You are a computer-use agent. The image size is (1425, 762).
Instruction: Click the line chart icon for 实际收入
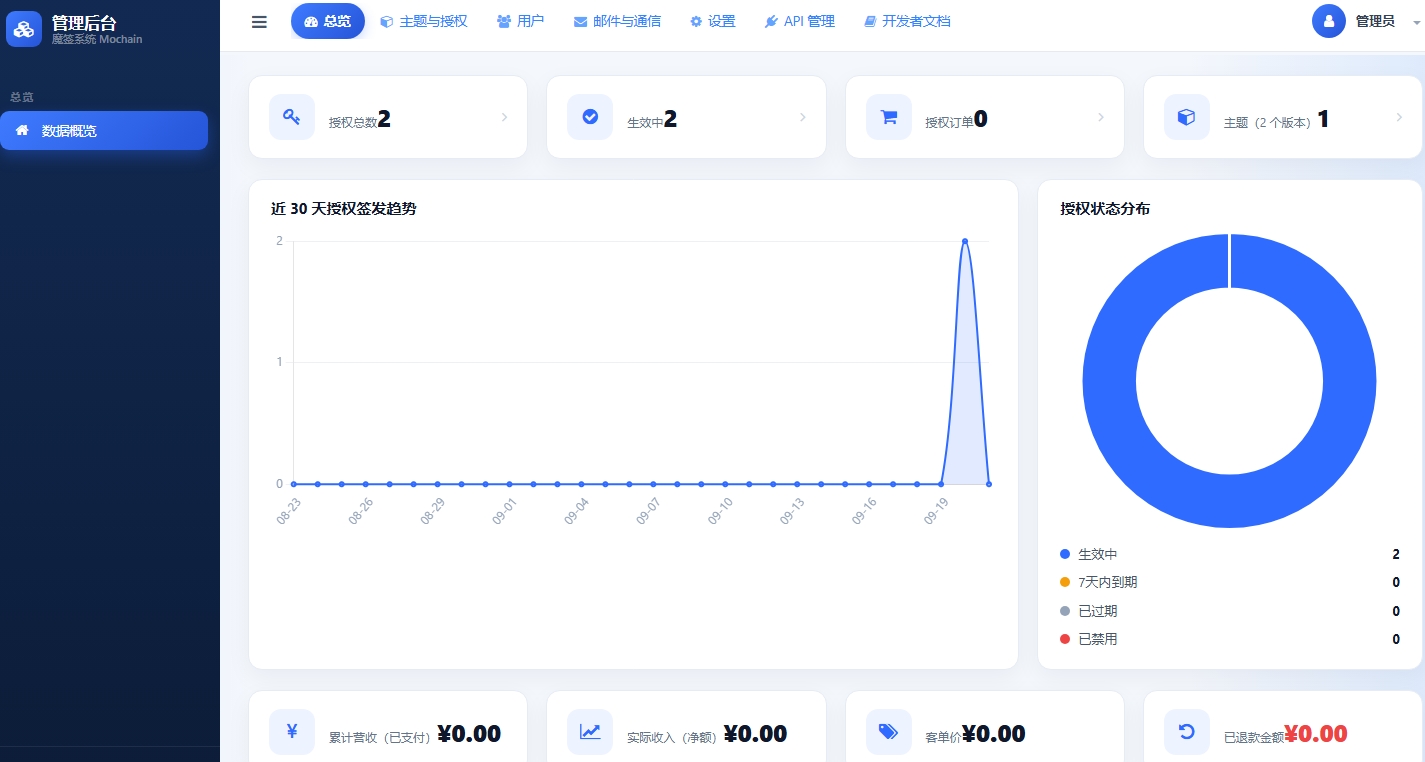click(590, 732)
